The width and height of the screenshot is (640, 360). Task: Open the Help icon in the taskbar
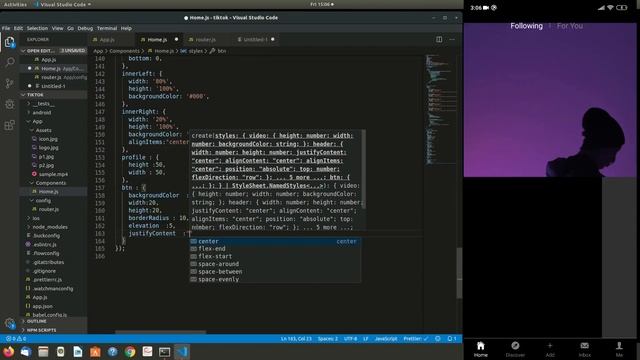pos(113,351)
